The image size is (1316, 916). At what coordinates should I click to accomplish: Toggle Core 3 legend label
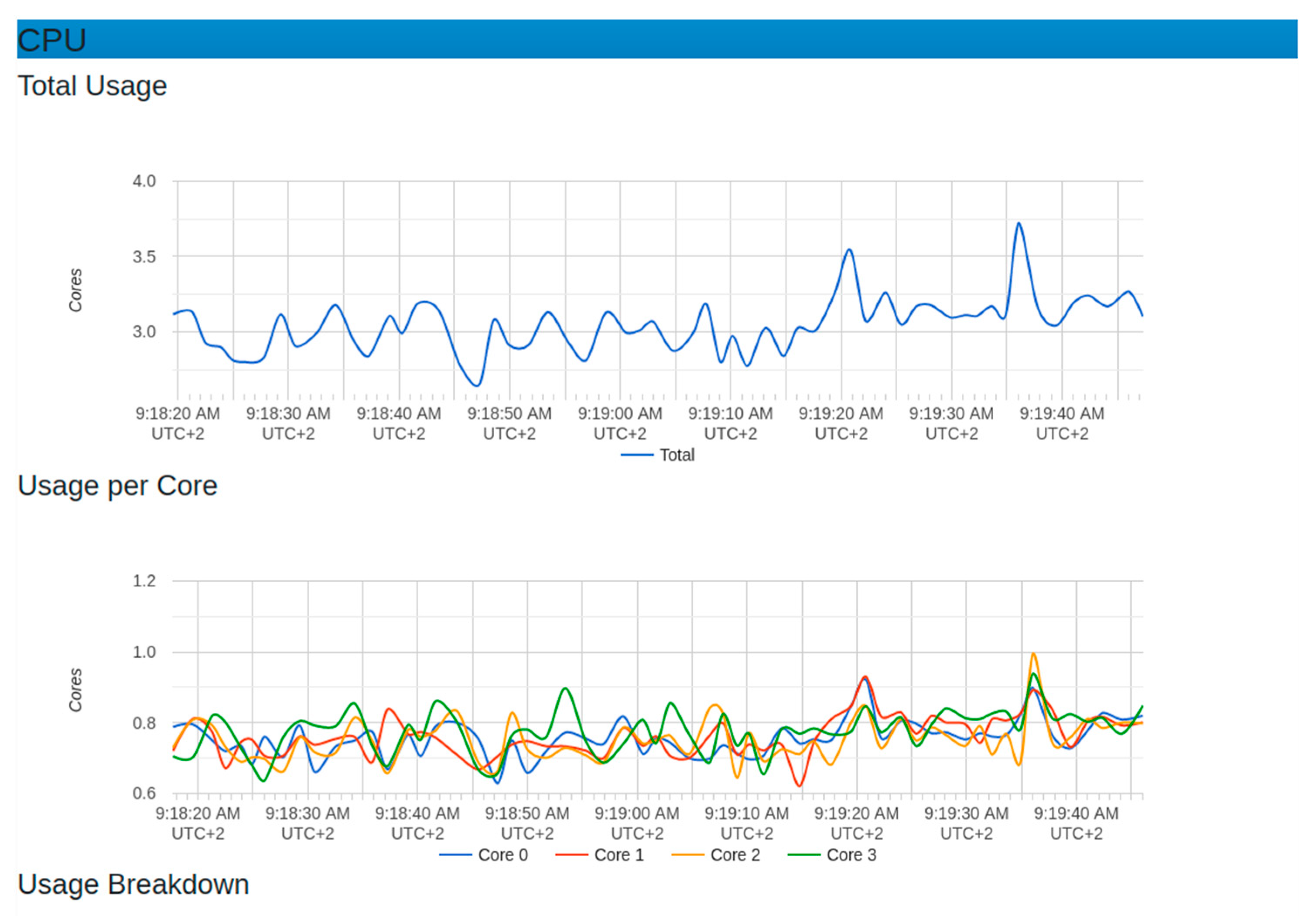click(x=851, y=855)
